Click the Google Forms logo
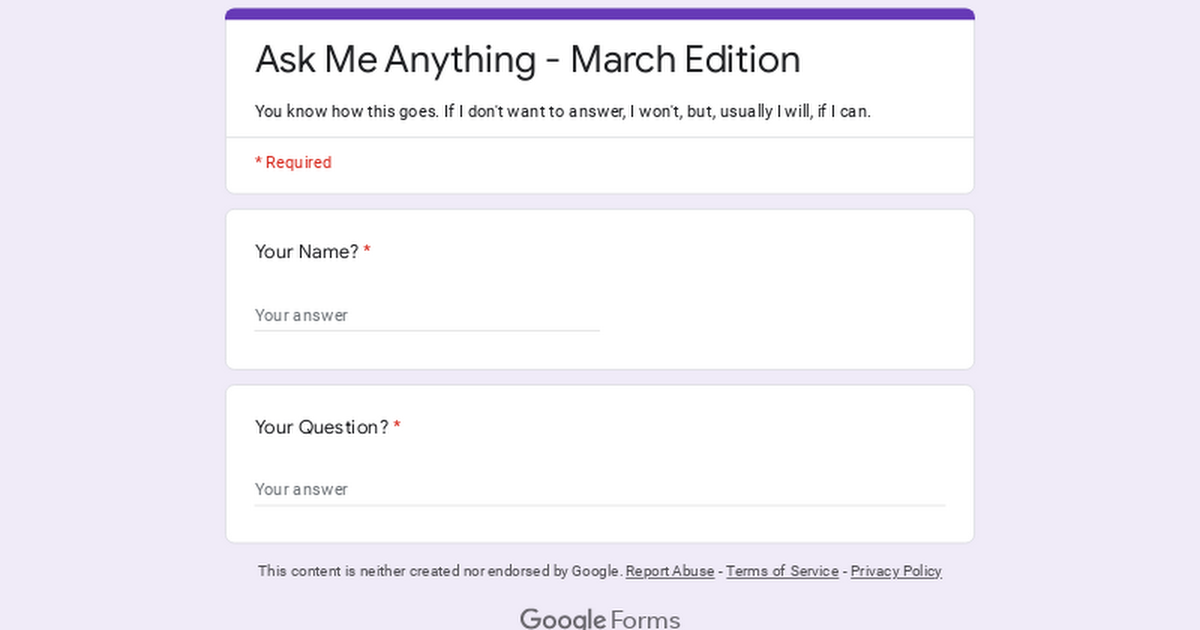Screen dimensions: 1200x630 click(x=600, y=619)
